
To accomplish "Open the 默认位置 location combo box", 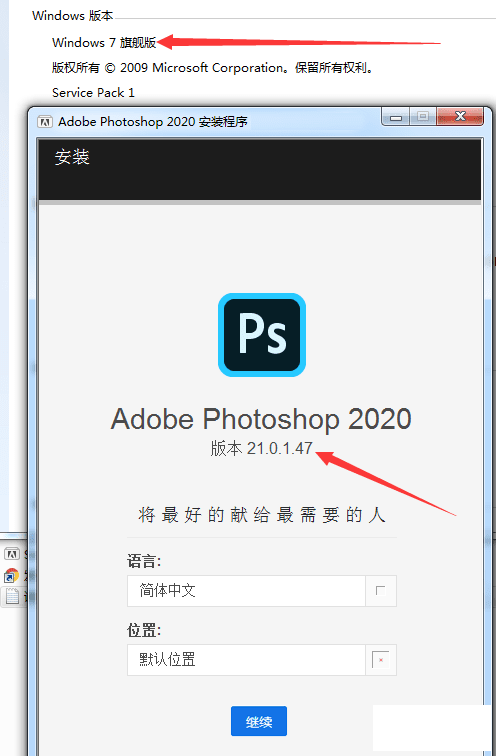I will click(x=262, y=660).
